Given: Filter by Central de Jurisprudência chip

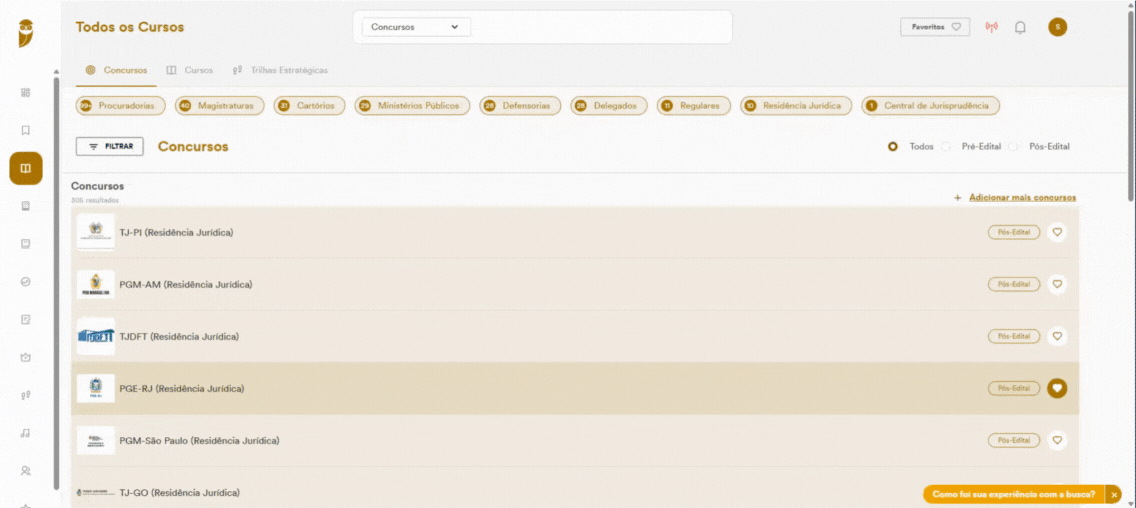Looking at the screenshot, I should [x=930, y=106].
